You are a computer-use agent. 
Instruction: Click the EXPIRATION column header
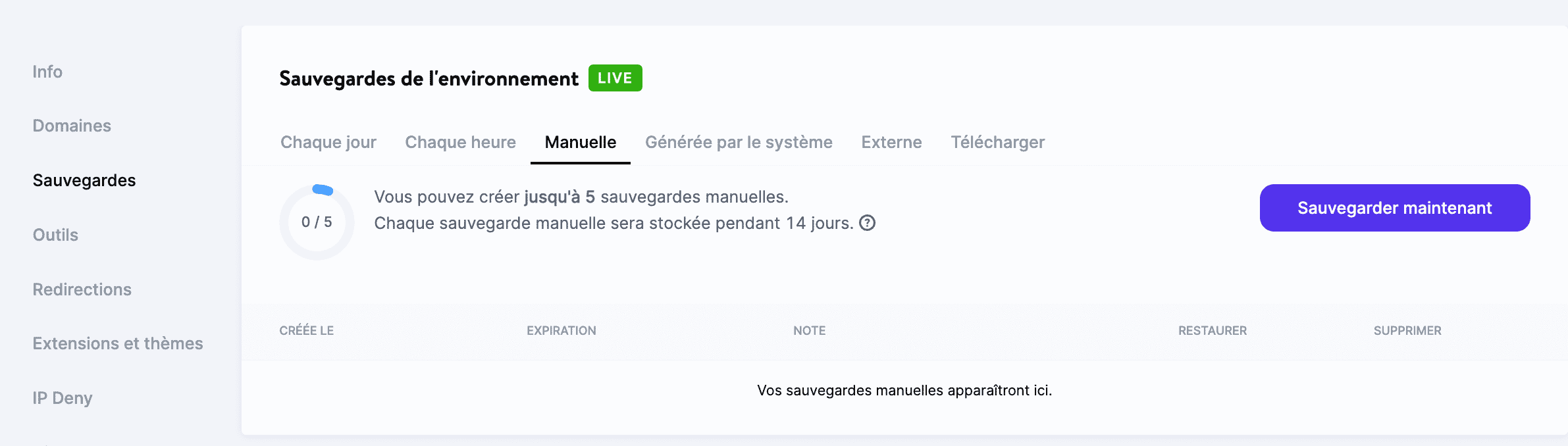pyautogui.click(x=562, y=330)
